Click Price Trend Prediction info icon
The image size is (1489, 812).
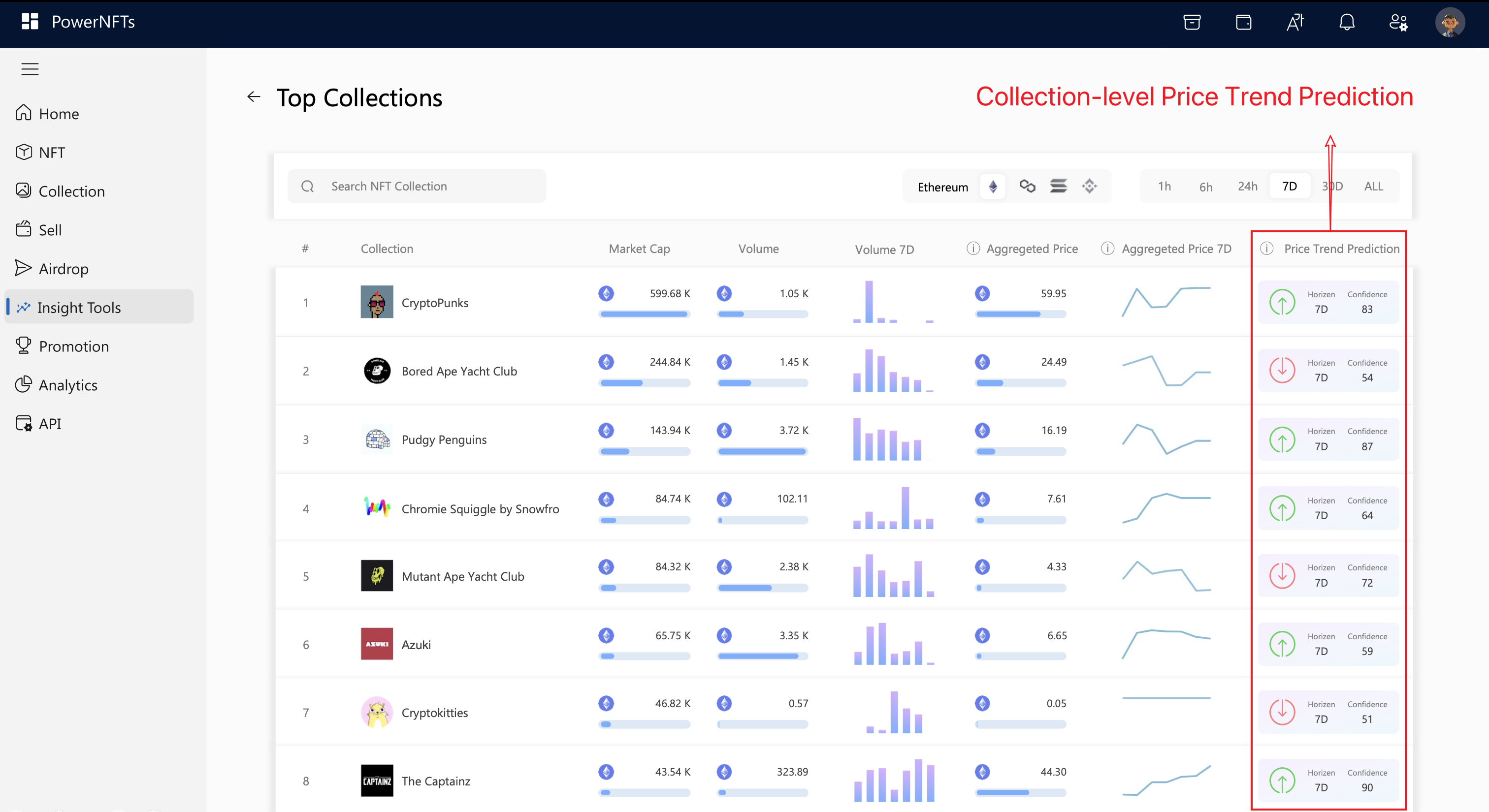coord(1266,249)
